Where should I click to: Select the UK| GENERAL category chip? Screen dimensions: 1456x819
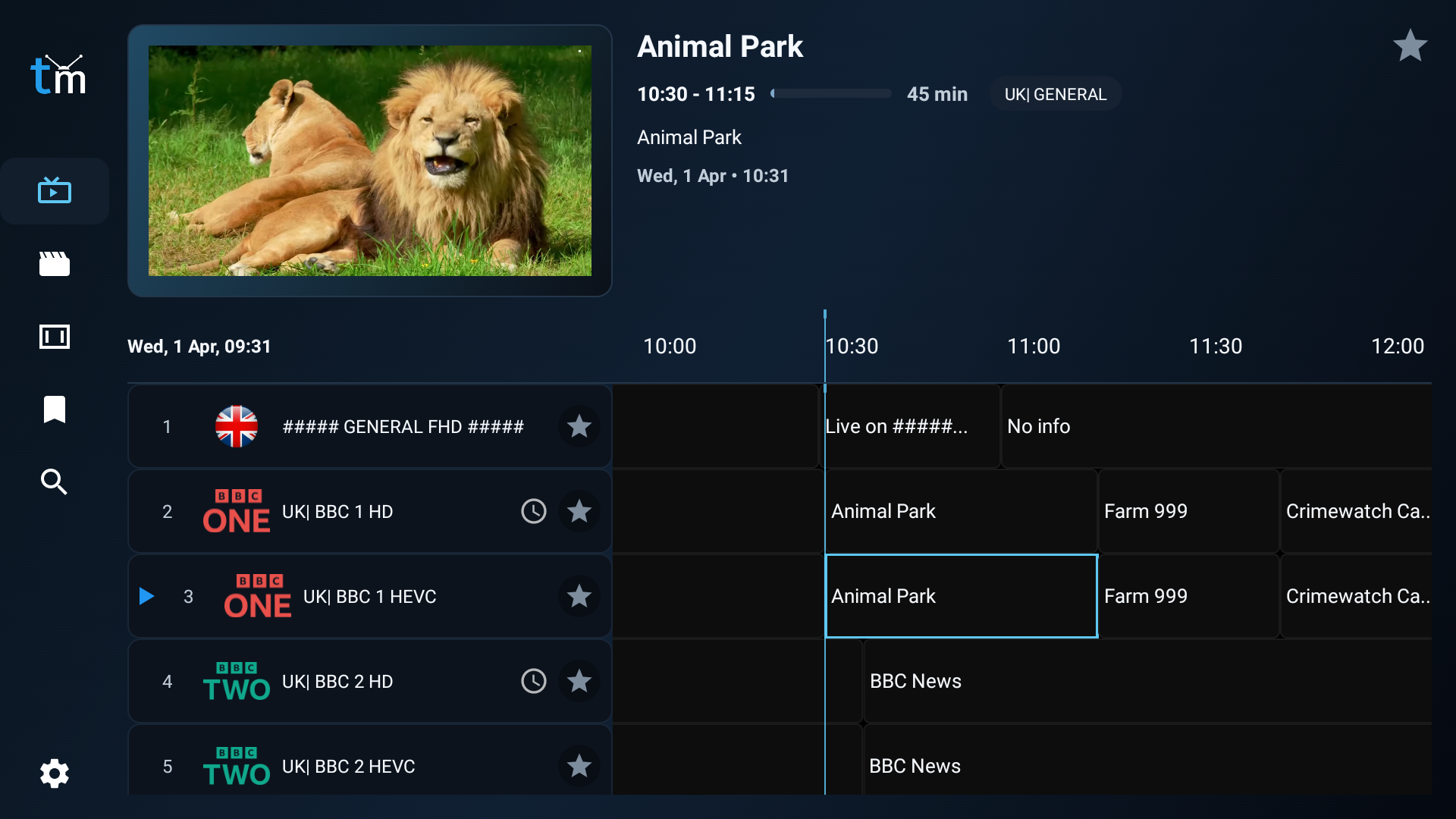click(x=1055, y=94)
